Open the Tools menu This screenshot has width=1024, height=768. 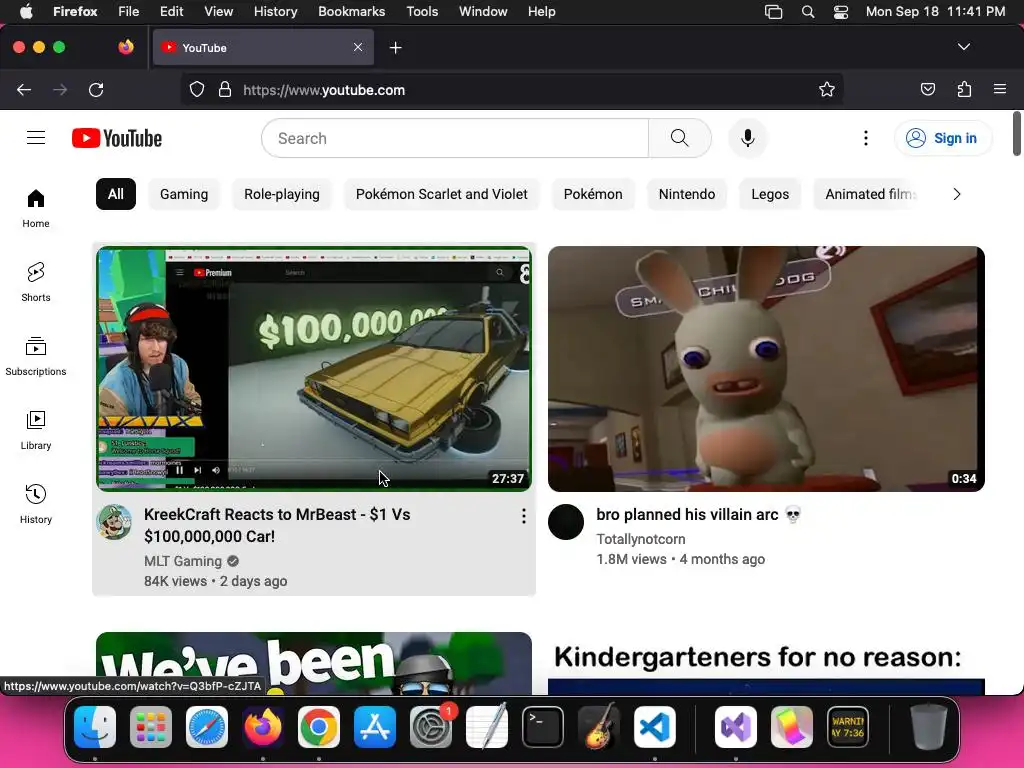pyautogui.click(x=422, y=11)
